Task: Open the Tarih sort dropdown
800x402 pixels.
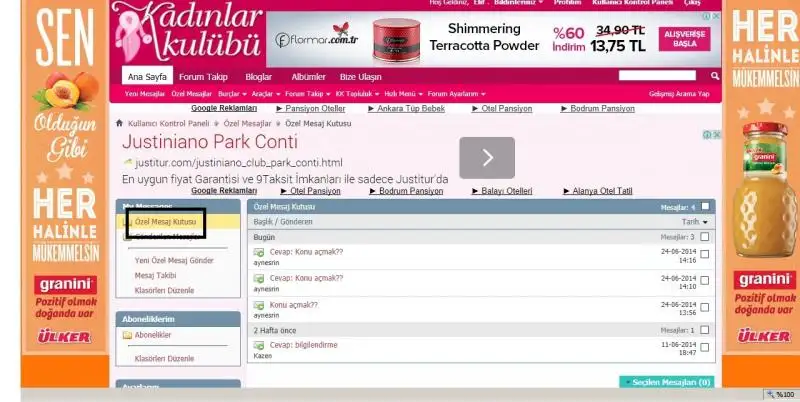Action: (694, 221)
